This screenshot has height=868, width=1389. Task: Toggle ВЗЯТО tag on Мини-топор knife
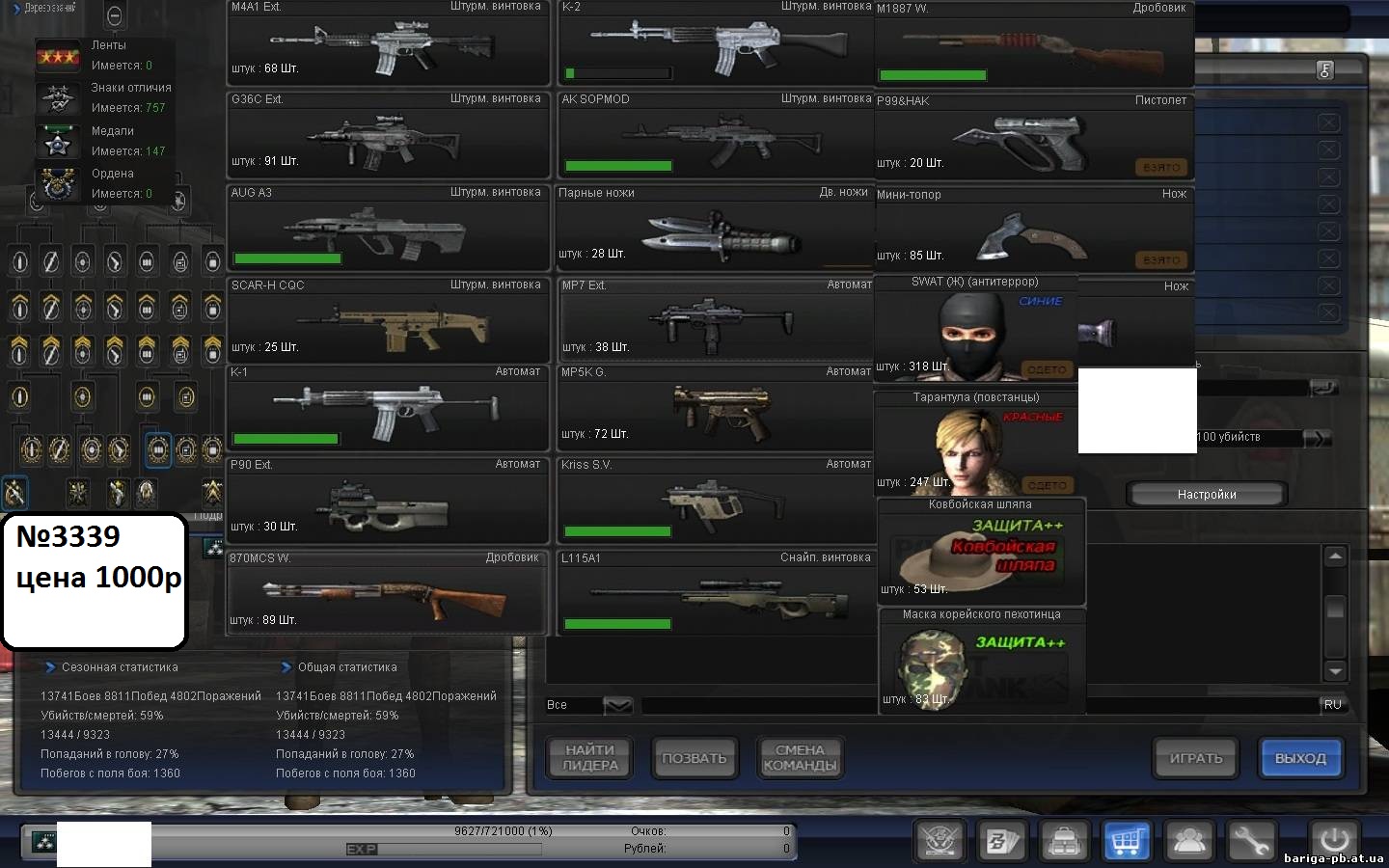pos(1161,259)
